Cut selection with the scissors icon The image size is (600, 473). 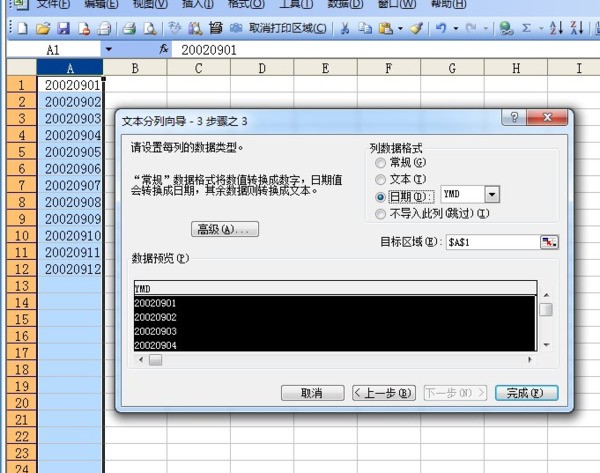345,28
